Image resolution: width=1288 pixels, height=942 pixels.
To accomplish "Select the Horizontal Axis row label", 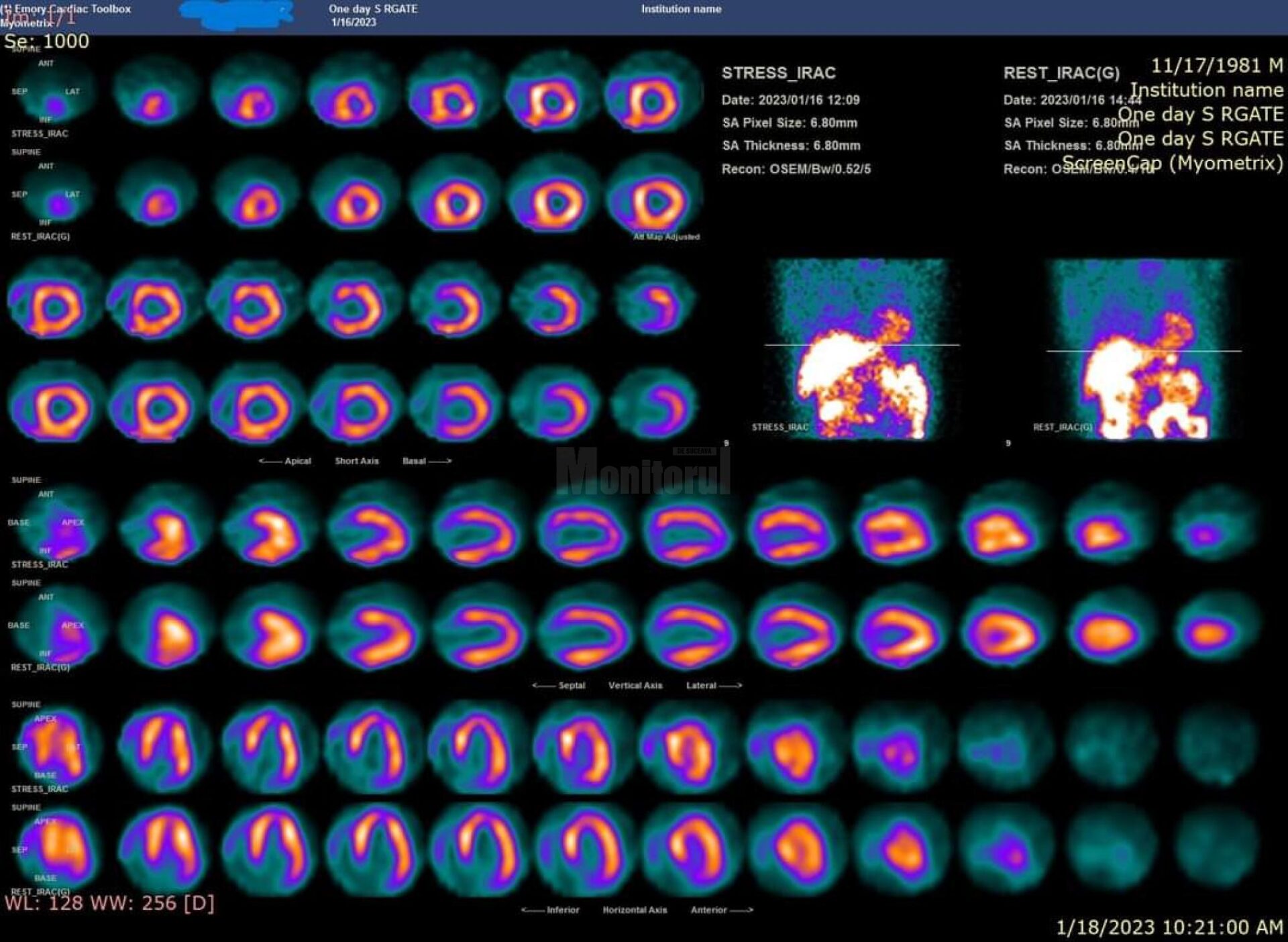I will click(635, 910).
